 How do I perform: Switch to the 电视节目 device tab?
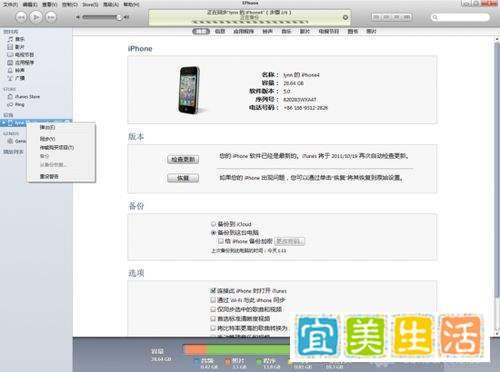[329, 31]
